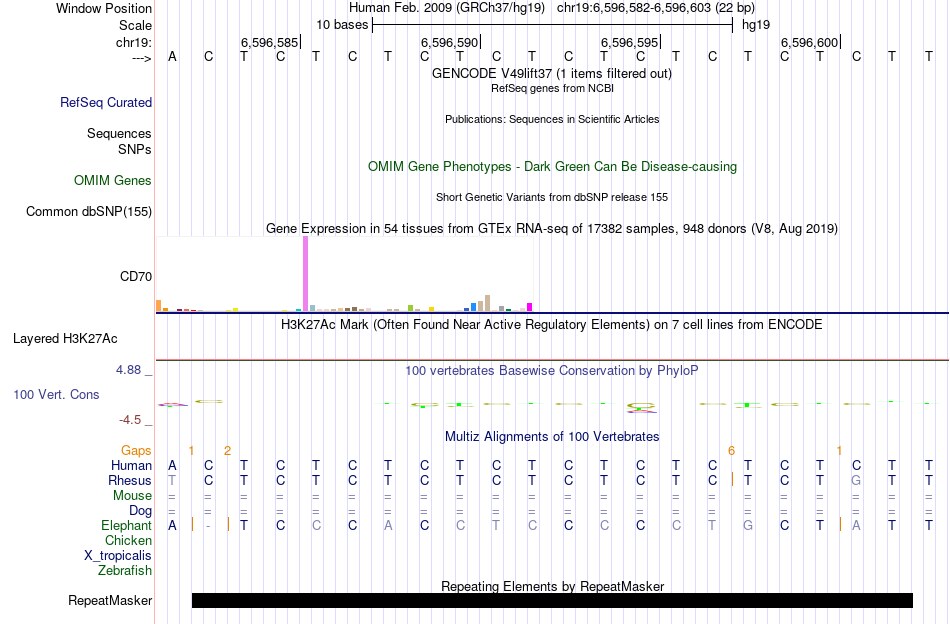Click position marker 6,596,590
The image size is (950, 624).
point(450,42)
